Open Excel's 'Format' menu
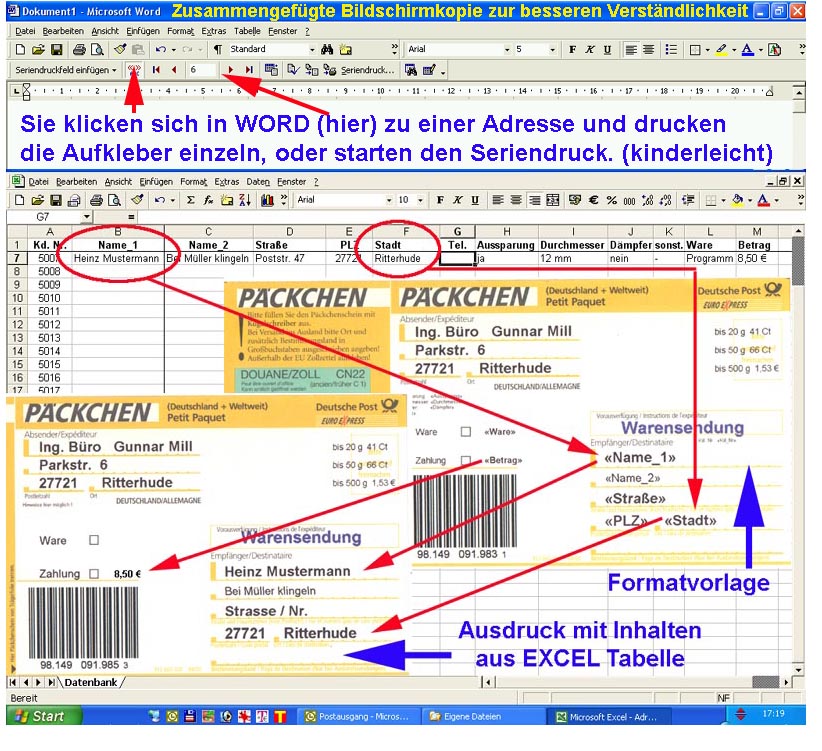The image size is (822, 751). pyautogui.click(x=193, y=182)
